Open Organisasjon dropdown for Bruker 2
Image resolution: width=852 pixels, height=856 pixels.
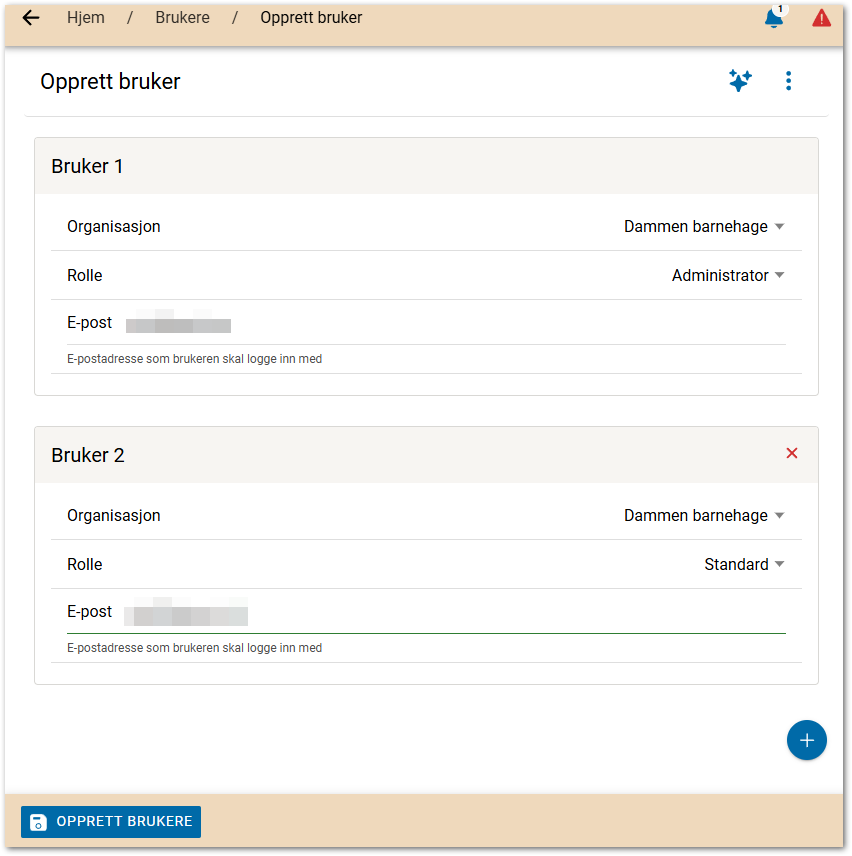tap(703, 516)
